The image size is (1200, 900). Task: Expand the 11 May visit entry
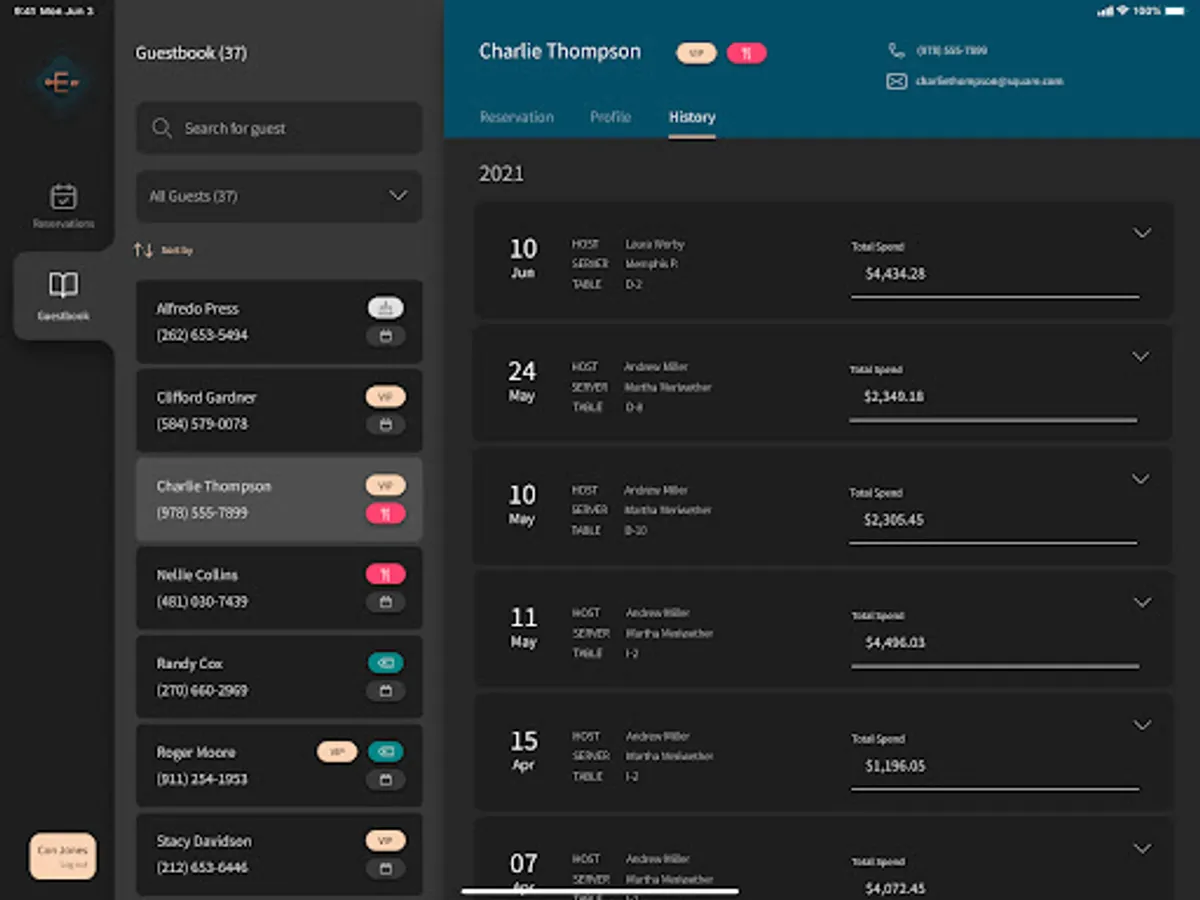[1141, 602]
